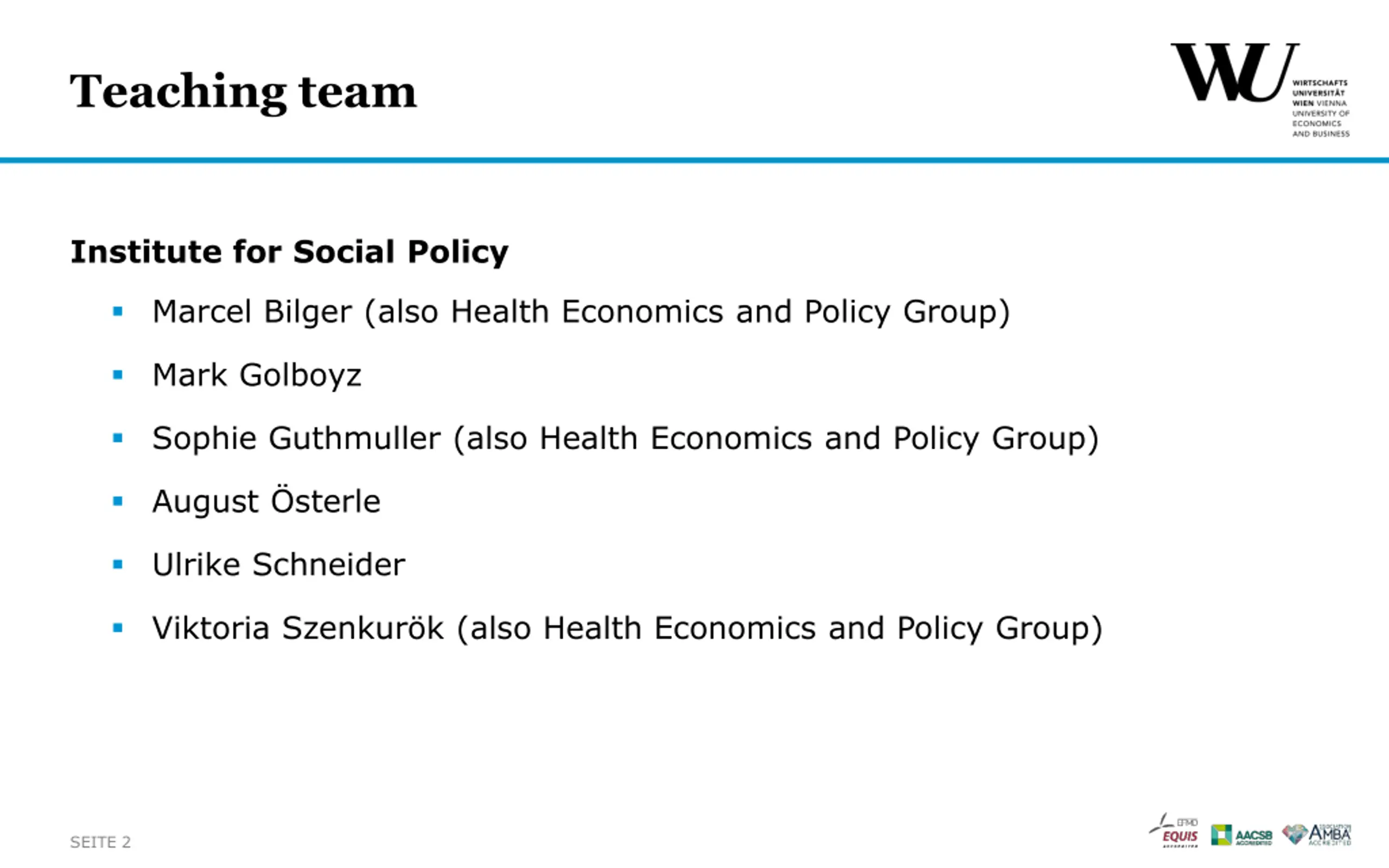Click the blue horizontal divider line
The image size is (1389, 868).
point(694,160)
